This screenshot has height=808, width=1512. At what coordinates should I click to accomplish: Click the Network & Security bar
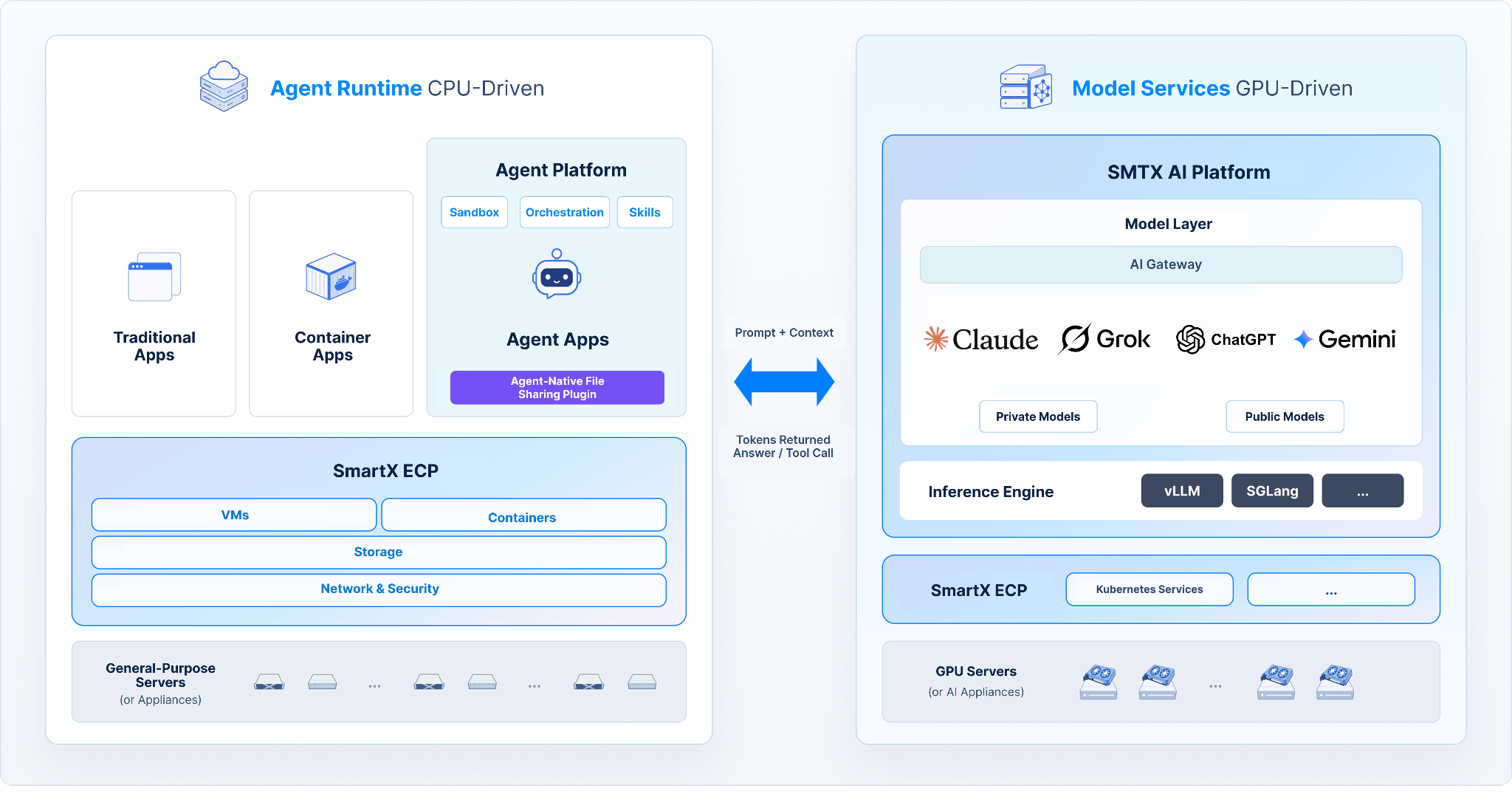point(379,590)
